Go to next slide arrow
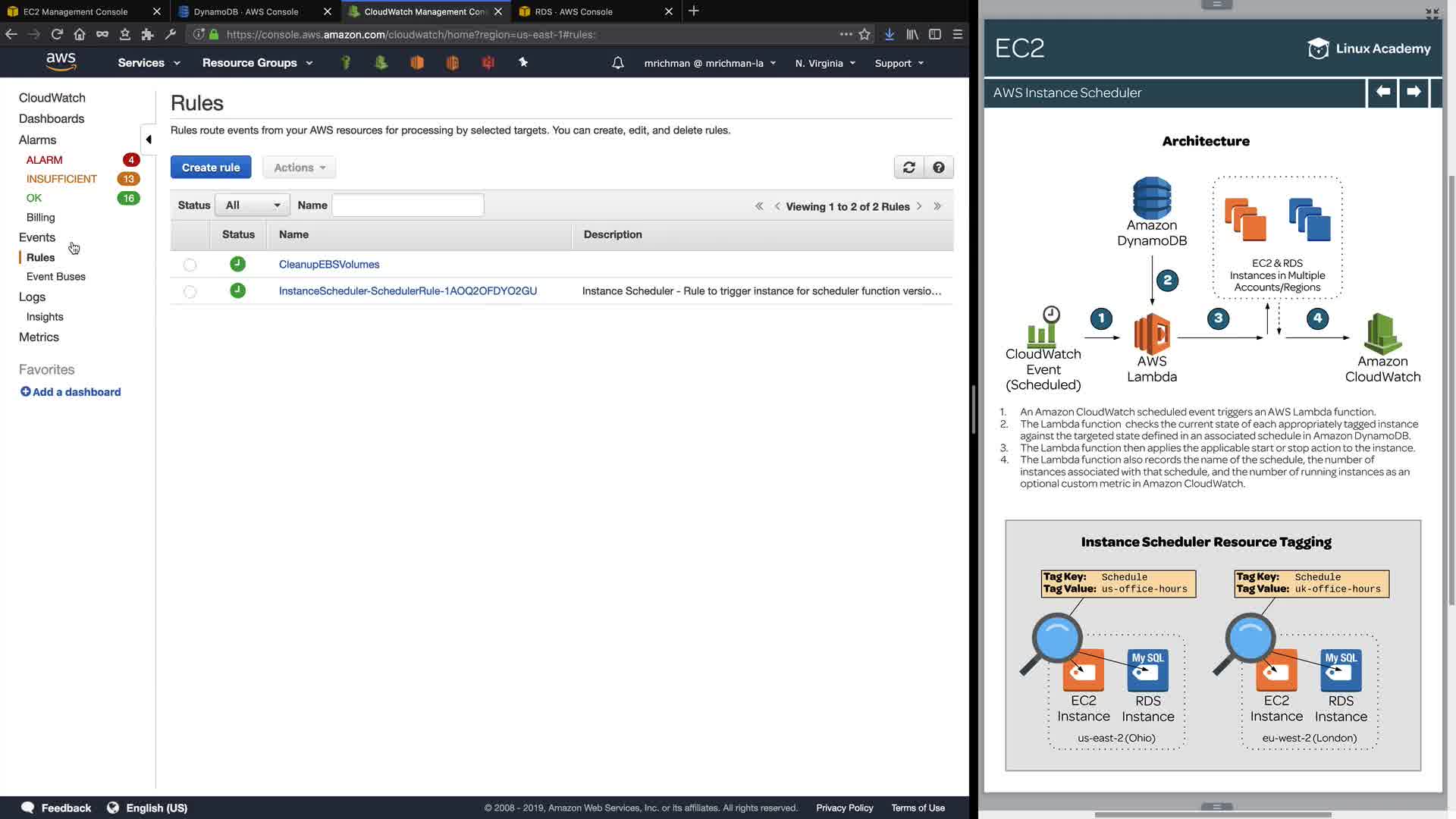This screenshot has height=819, width=1456. [x=1414, y=93]
